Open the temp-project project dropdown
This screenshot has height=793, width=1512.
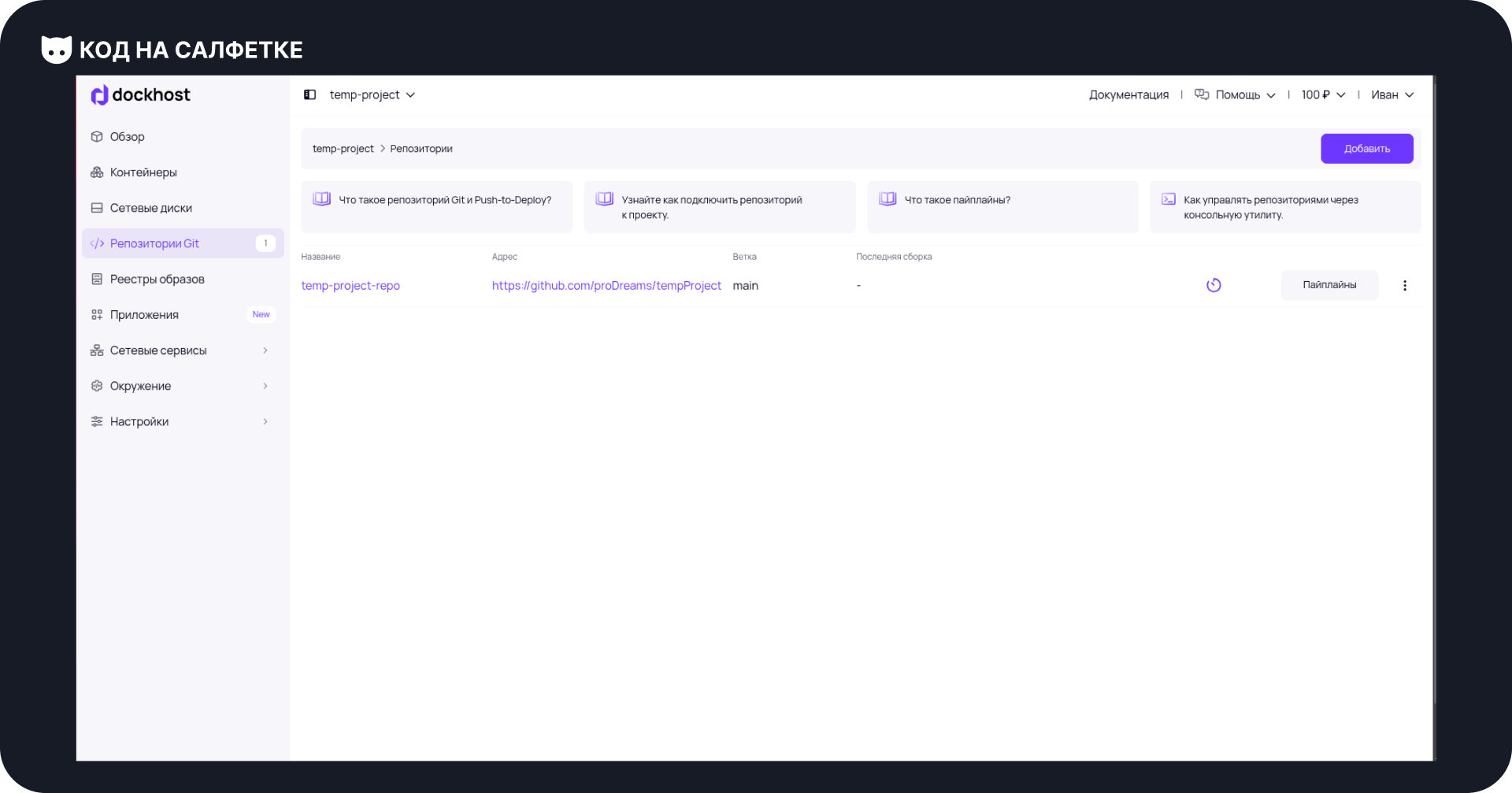(x=372, y=94)
